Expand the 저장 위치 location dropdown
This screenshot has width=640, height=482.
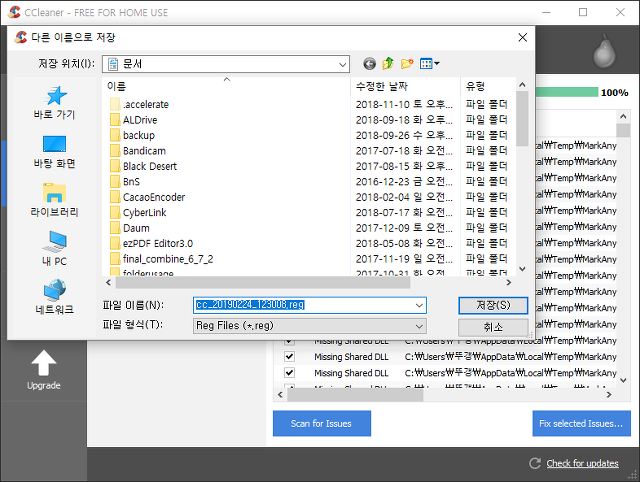(x=342, y=64)
